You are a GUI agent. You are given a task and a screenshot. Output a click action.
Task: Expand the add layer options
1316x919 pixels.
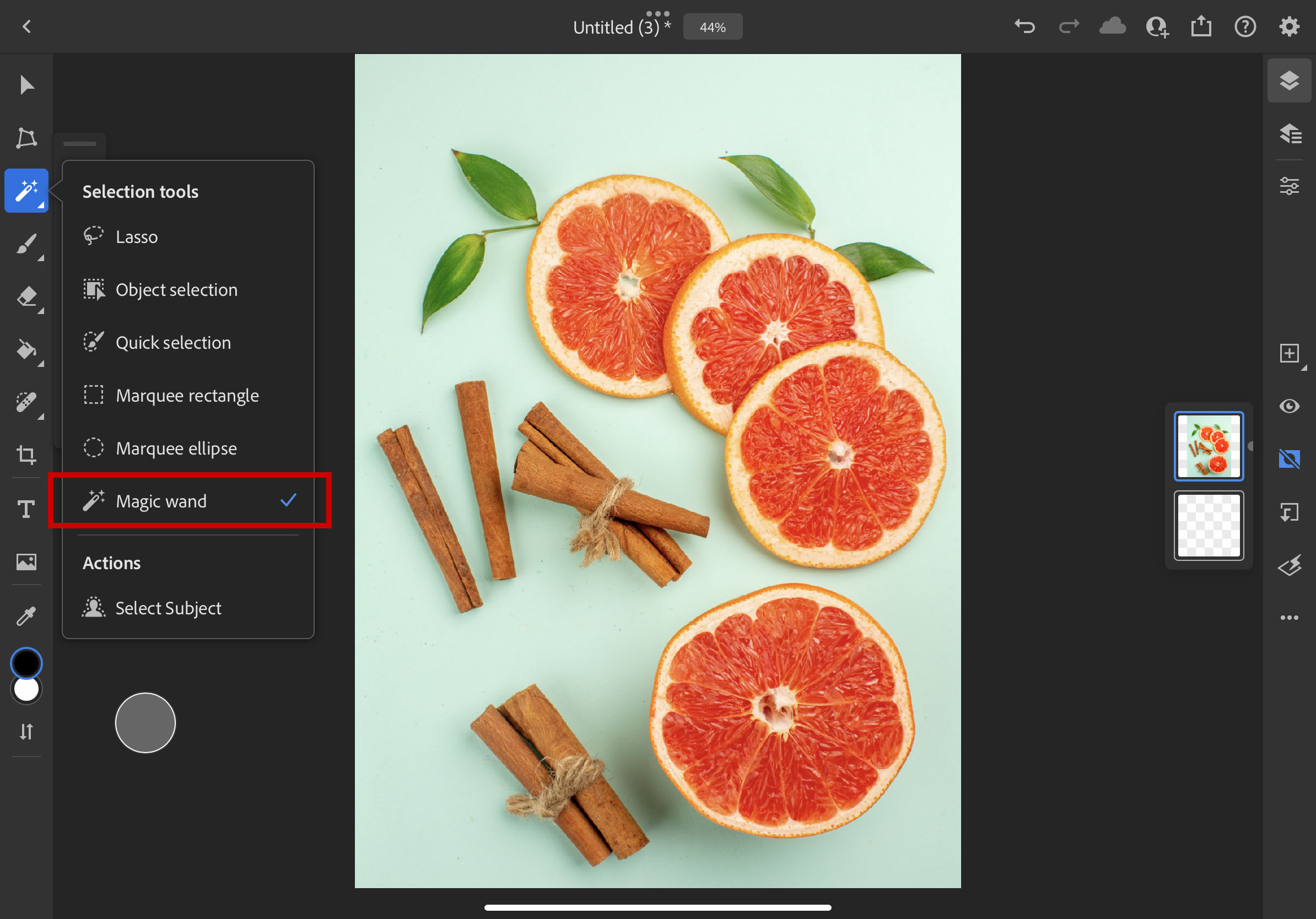coord(1303,368)
